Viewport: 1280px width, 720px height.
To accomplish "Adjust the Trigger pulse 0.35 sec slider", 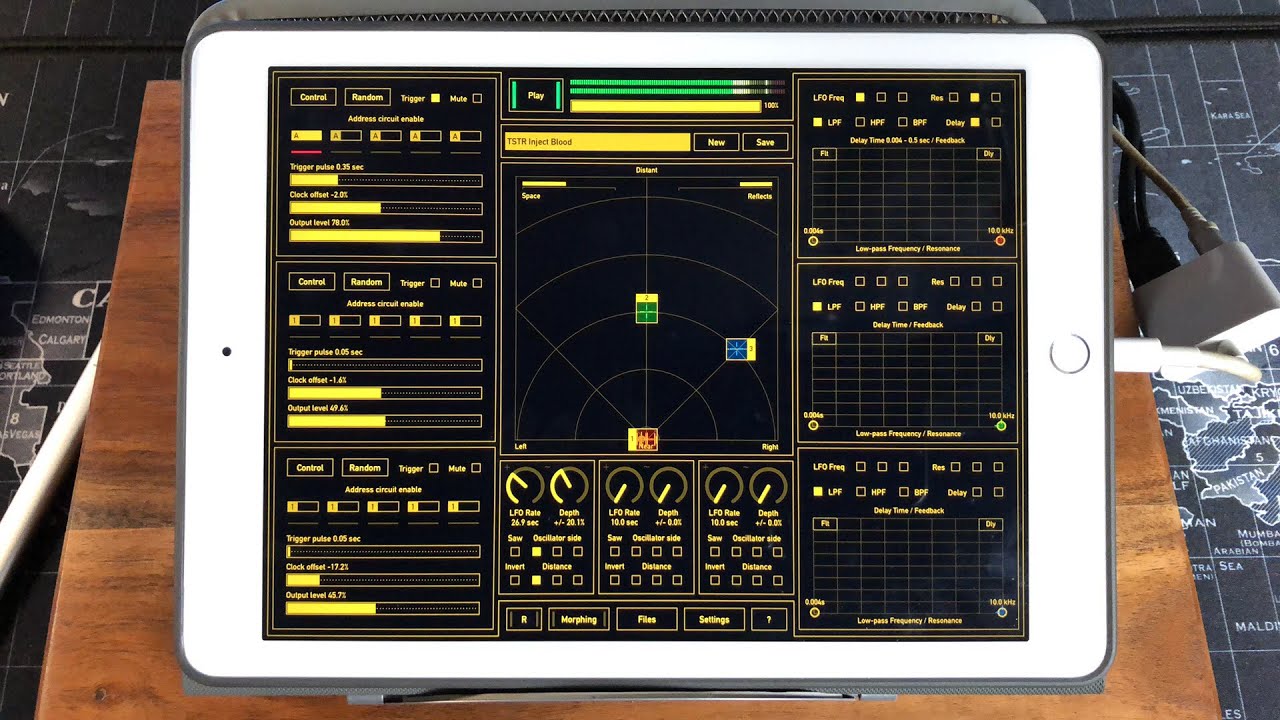I will point(386,180).
